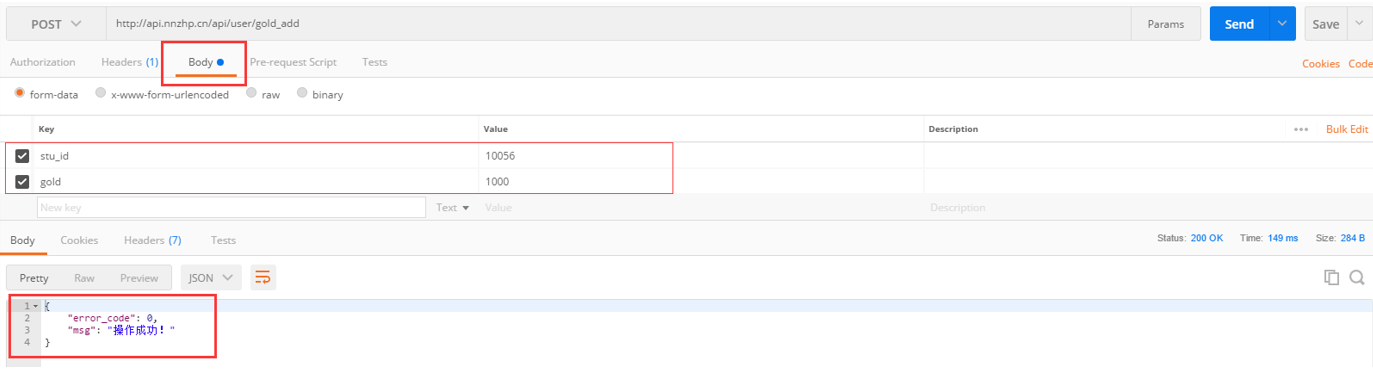The height and width of the screenshot is (374, 1373).
Task: Open the Text type dropdown for new key
Action: coord(452,207)
